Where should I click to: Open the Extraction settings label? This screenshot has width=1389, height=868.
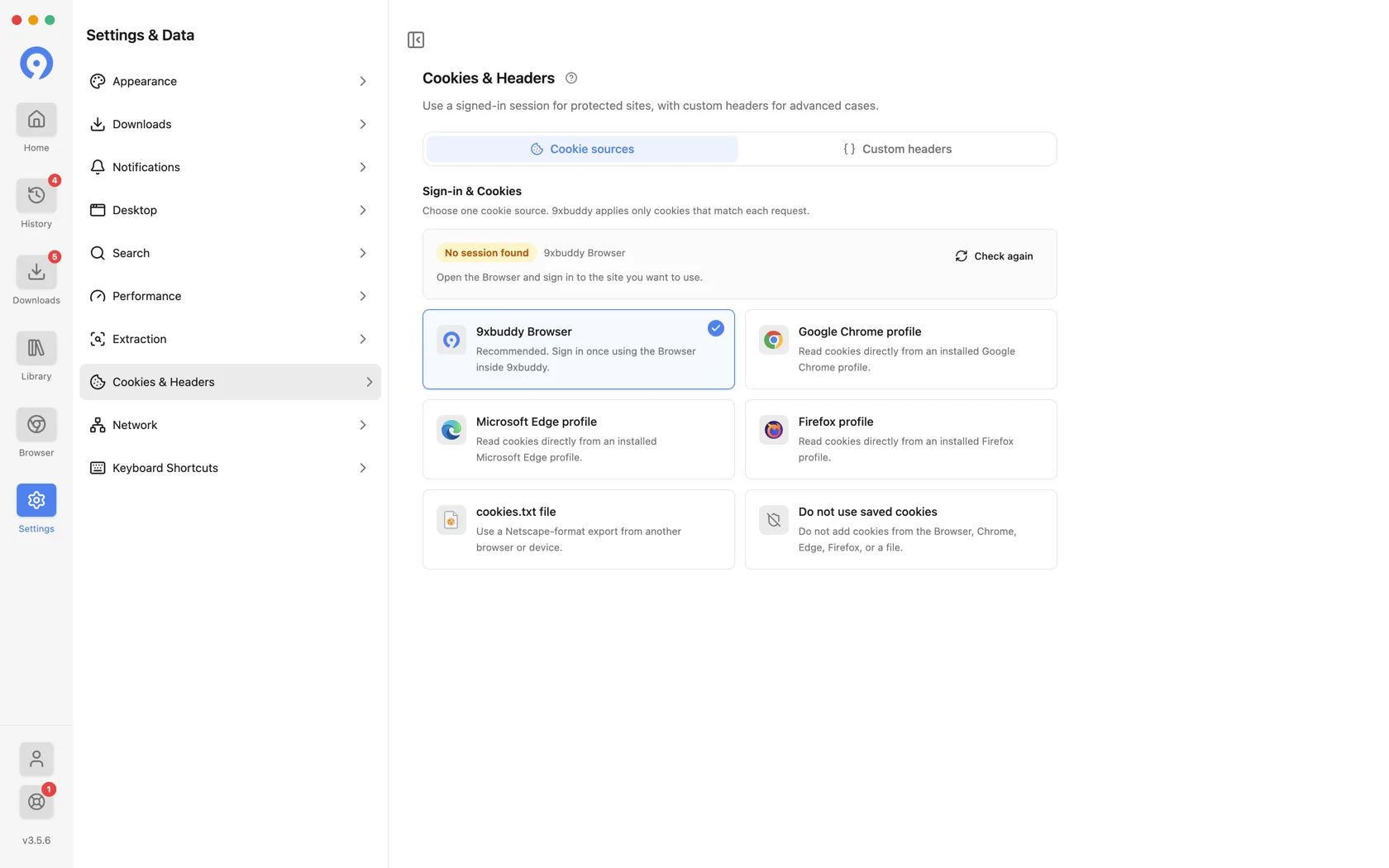(140, 339)
